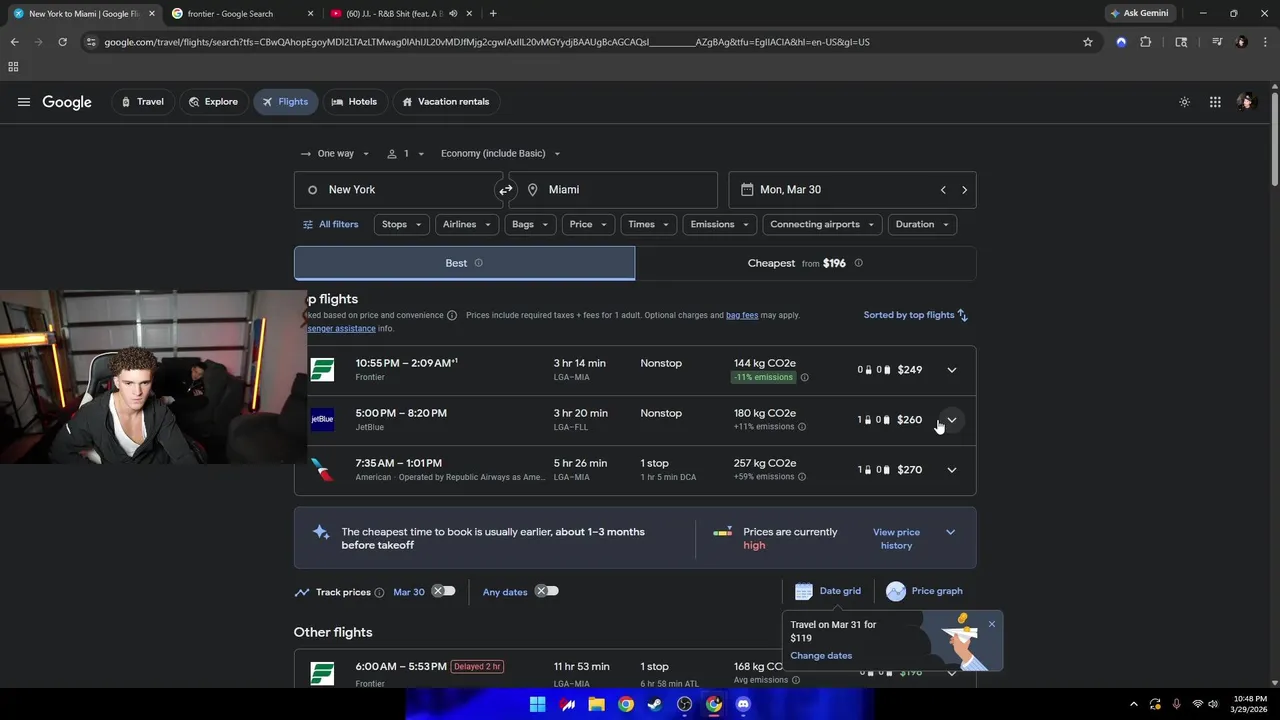
Task: Open Emissions filter dropdown
Action: coord(719,225)
